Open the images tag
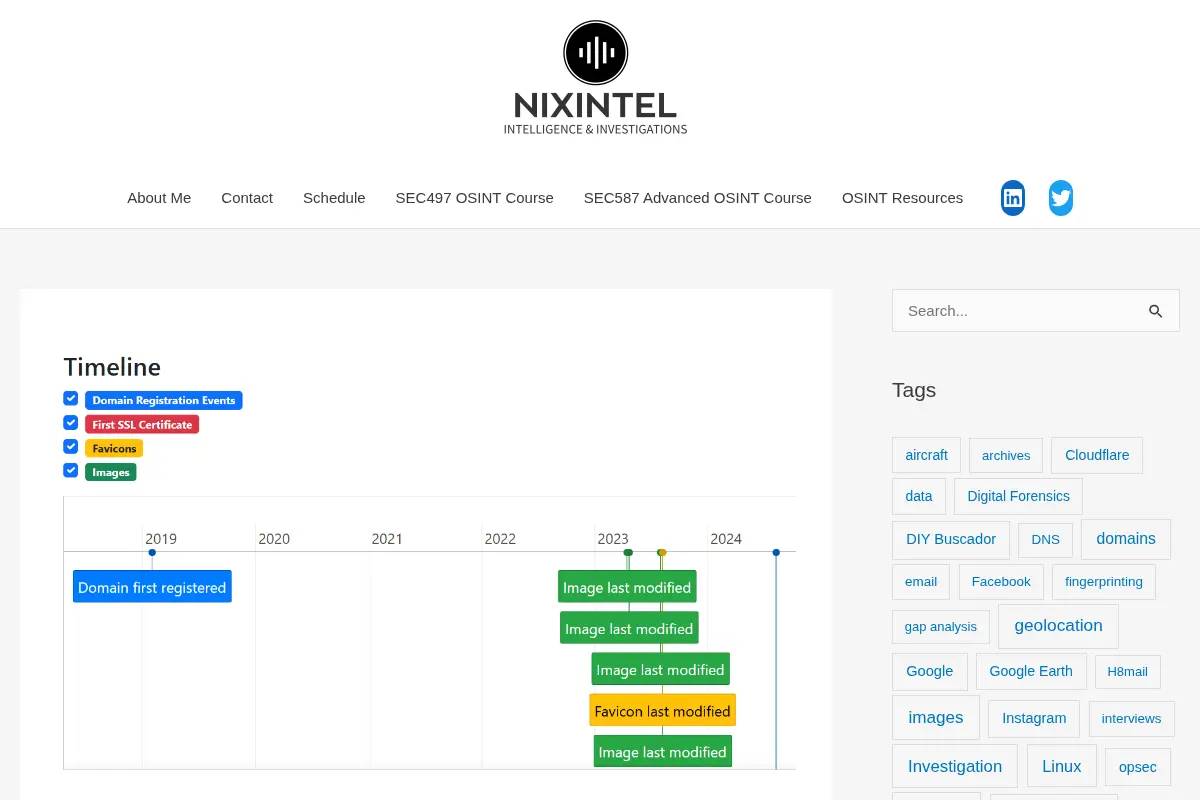 coord(936,717)
